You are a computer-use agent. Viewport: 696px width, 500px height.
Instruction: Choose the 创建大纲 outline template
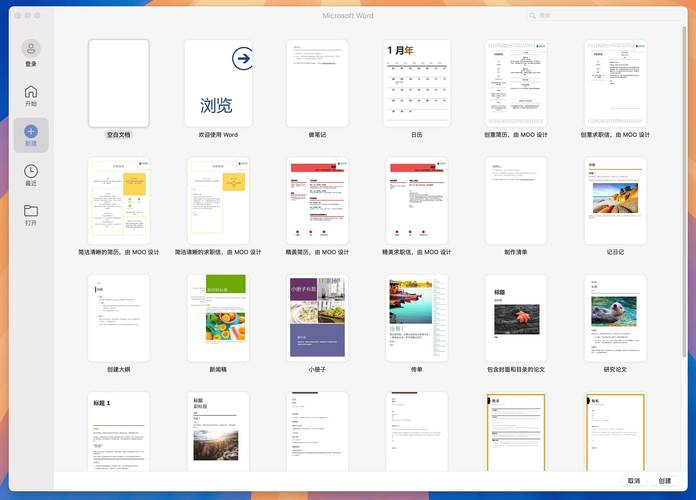(x=119, y=317)
